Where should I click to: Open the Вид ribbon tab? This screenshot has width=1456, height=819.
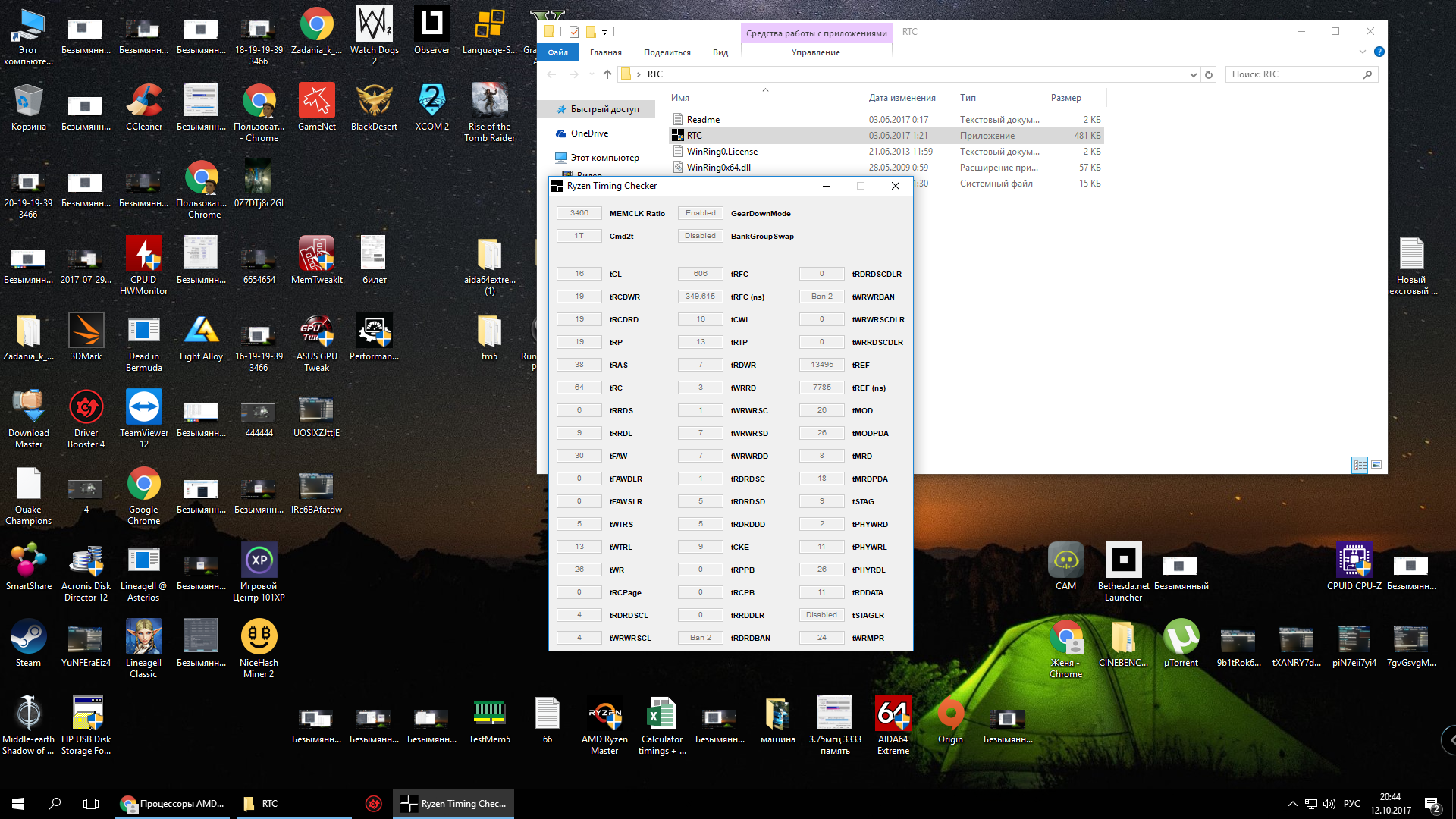(720, 52)
